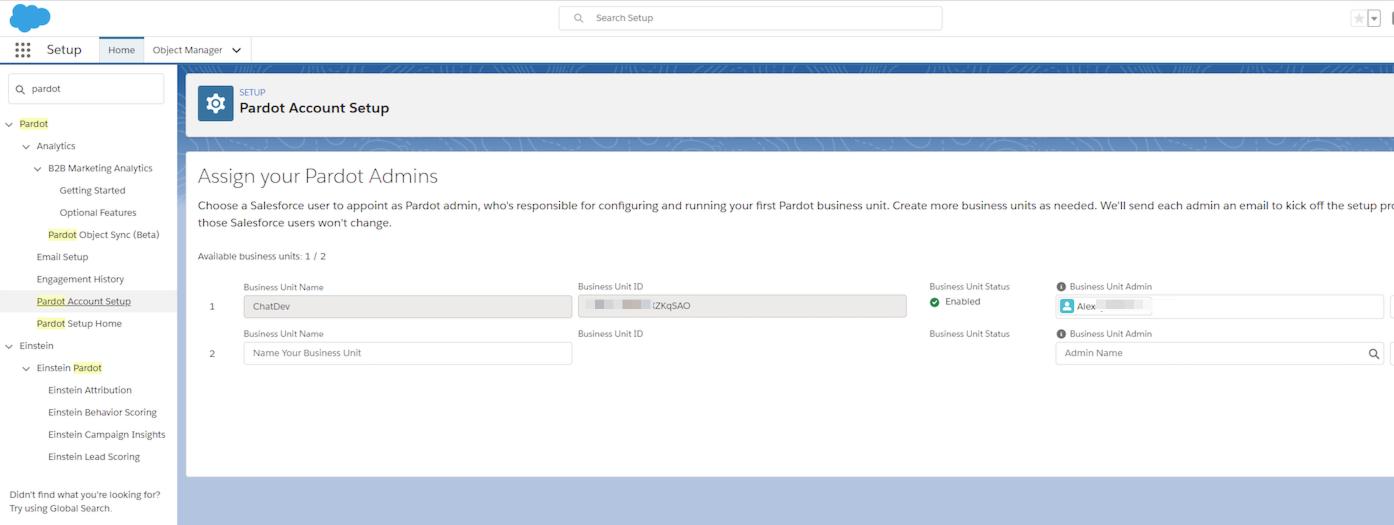1394x525 pixels.
Task: Click the Business Unit ID field ending ZKqSAO
Action: click(742, 306)
